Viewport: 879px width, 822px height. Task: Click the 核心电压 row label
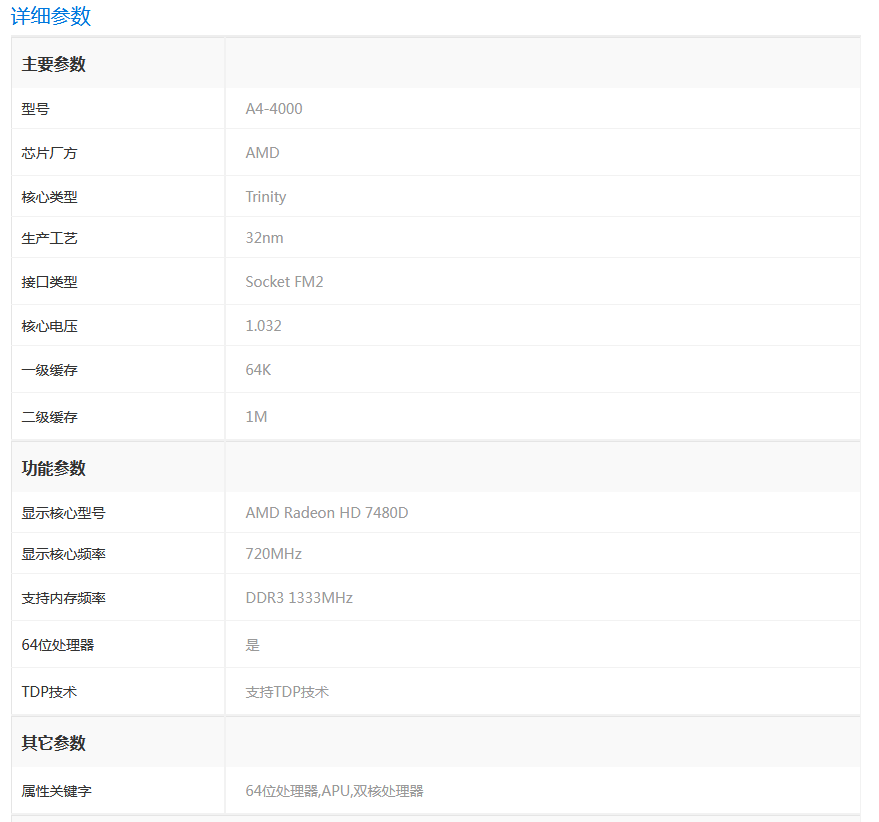pyautogui.click(x=48, y=325)
